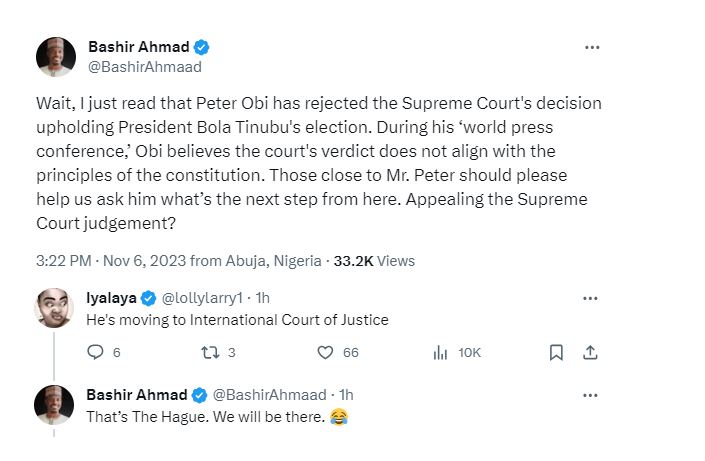Viewport: 705px width, 461px height.
Task: Click the Iyalaya display name
Action: pos(111,298)
